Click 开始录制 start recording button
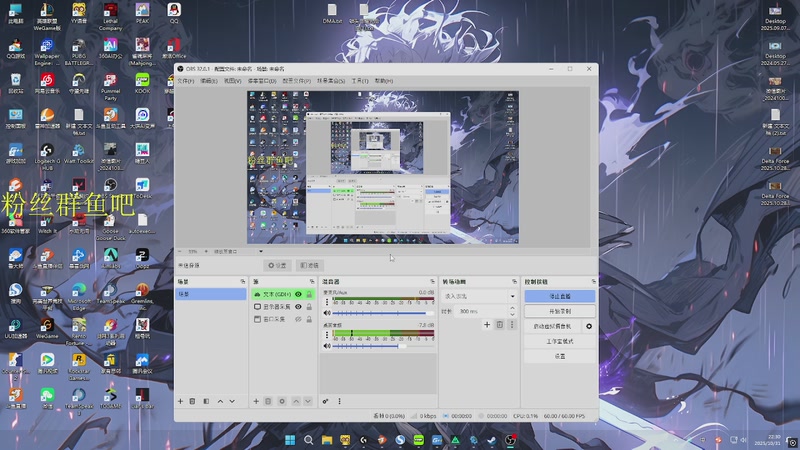 pos(560,311)
